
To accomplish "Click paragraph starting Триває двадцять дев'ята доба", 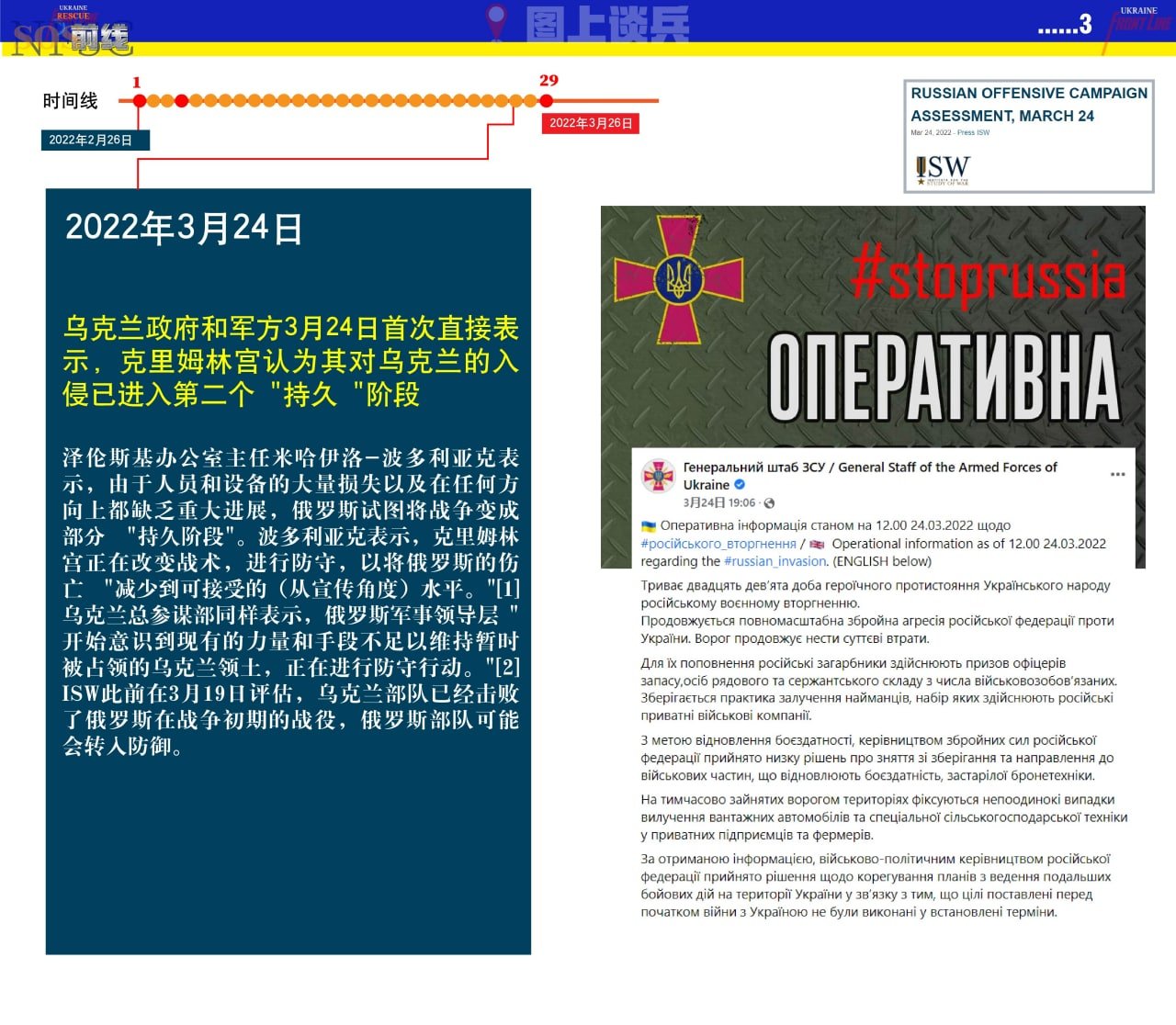I will [x=877, y=612].
